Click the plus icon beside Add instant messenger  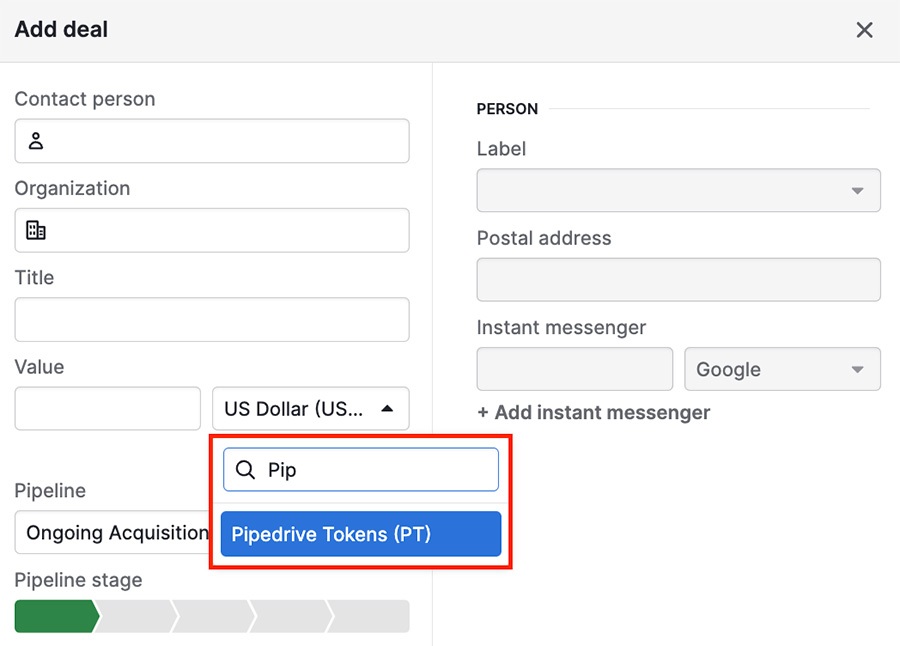point(483,412)
